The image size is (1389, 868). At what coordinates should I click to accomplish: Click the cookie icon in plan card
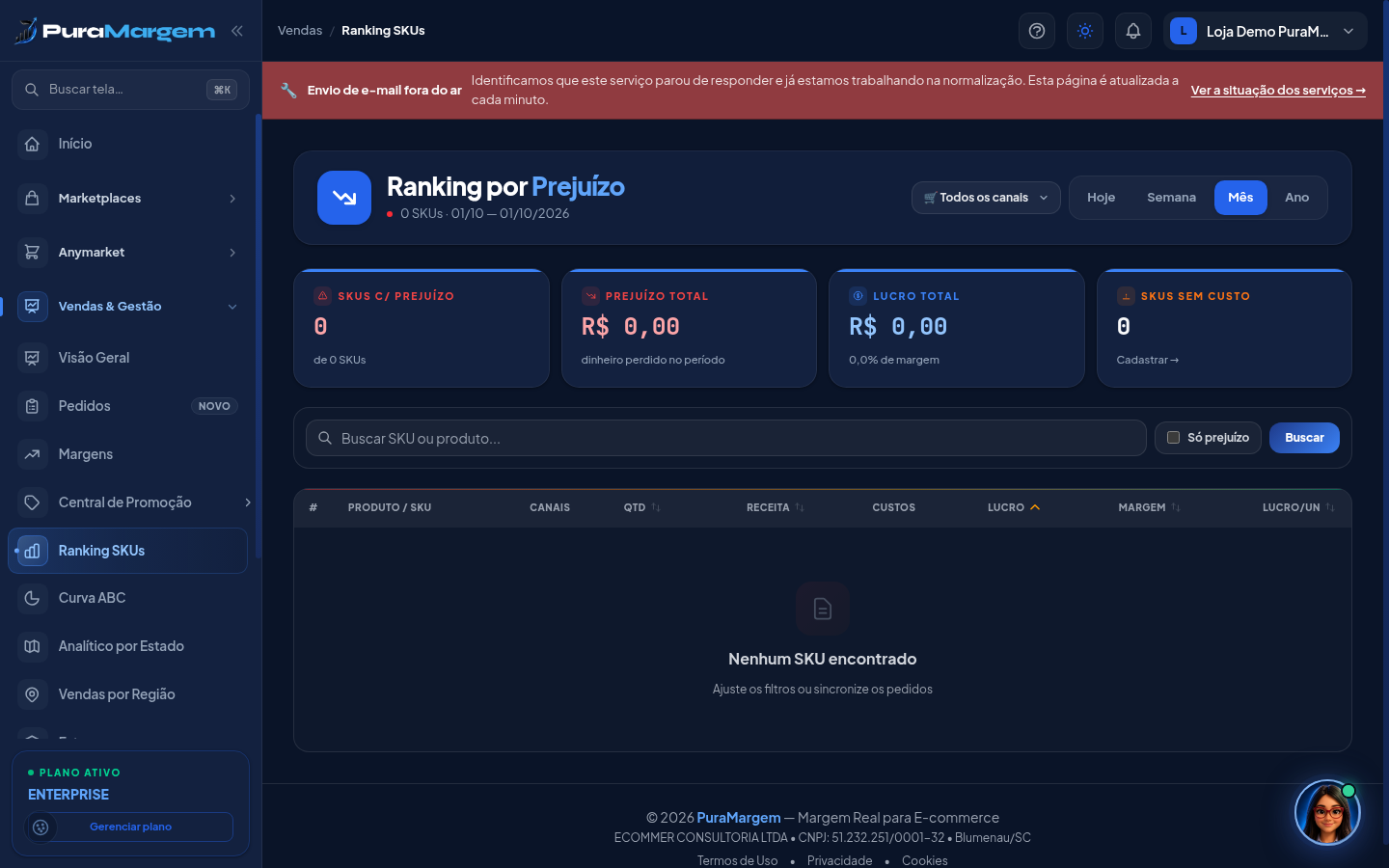41,827
